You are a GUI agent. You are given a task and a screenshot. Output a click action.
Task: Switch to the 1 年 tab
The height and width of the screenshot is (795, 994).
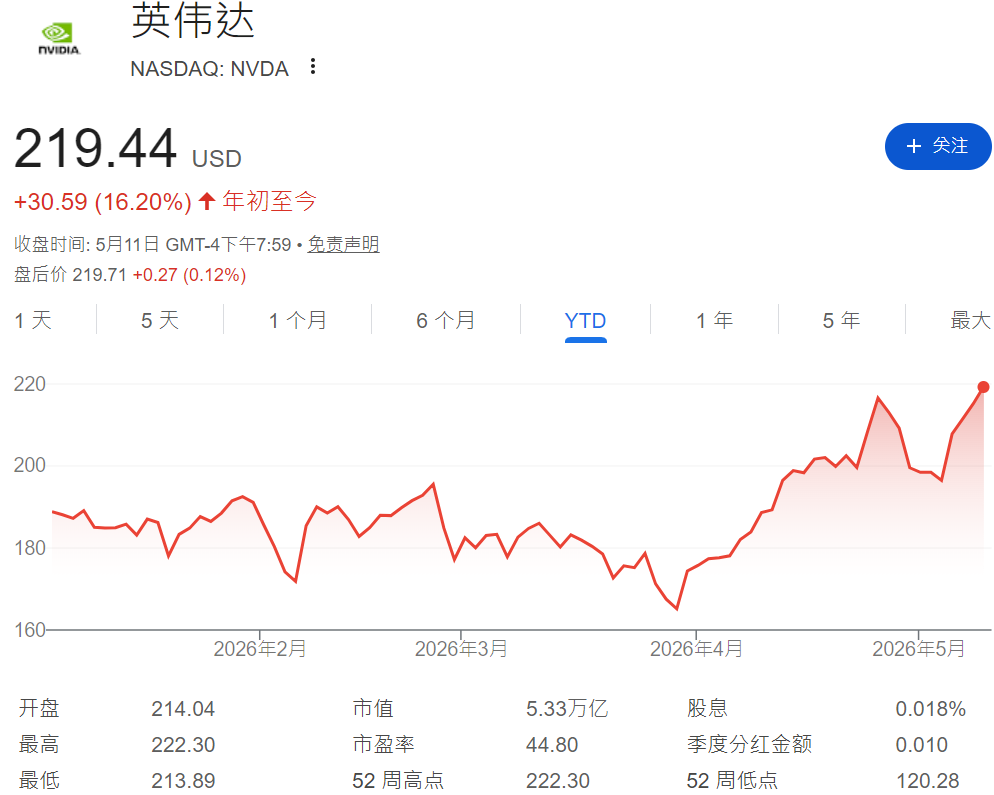pos(714,320)
